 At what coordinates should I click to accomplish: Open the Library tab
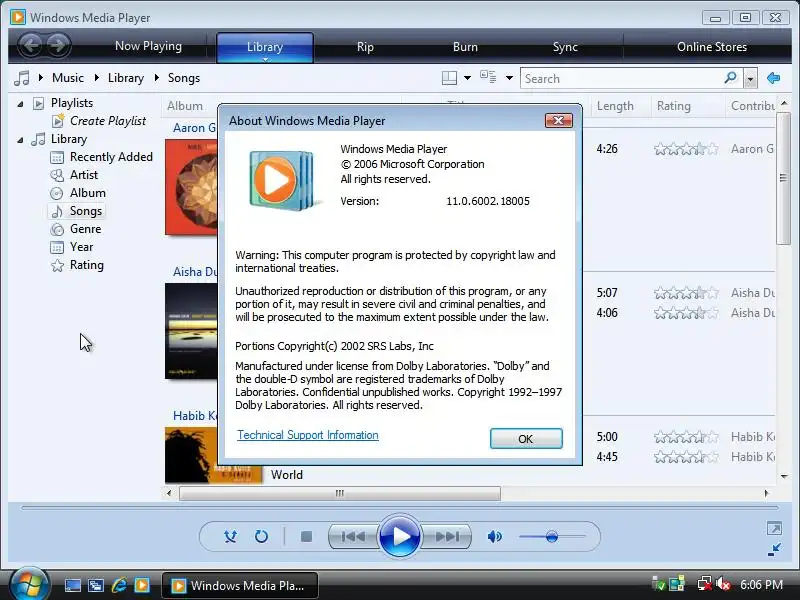pos(265,47)
